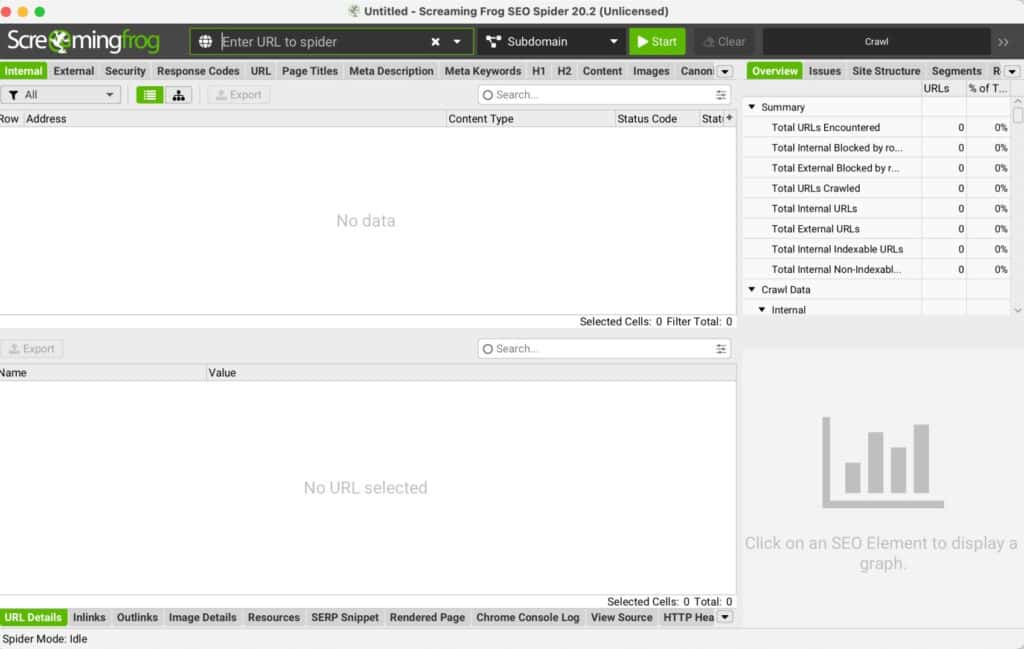1024x649 pixels.
Task: Open the Resources bottom tab
Action: (x=274, y=618)
